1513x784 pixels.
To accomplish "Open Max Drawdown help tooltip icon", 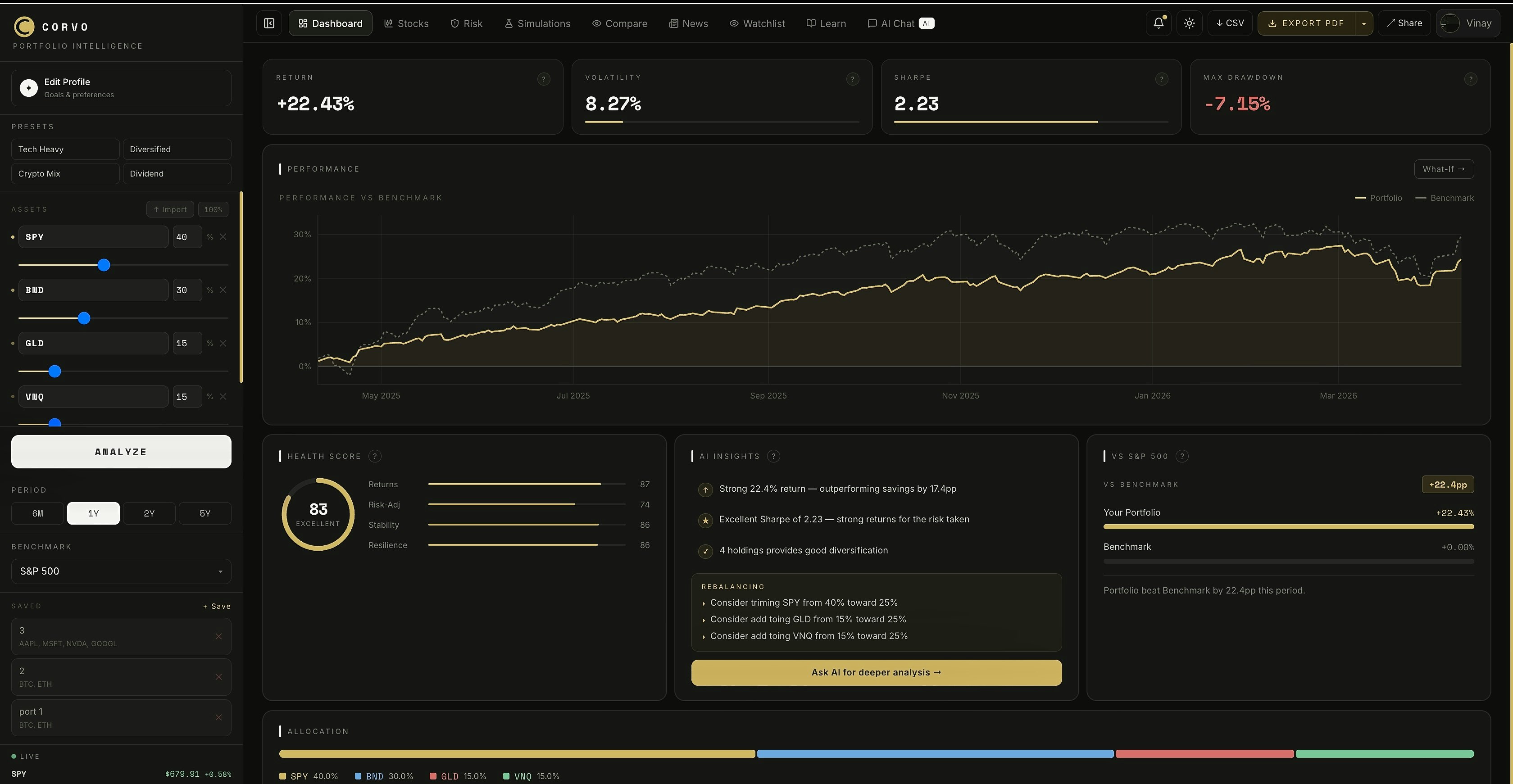I will [1470, 79].
